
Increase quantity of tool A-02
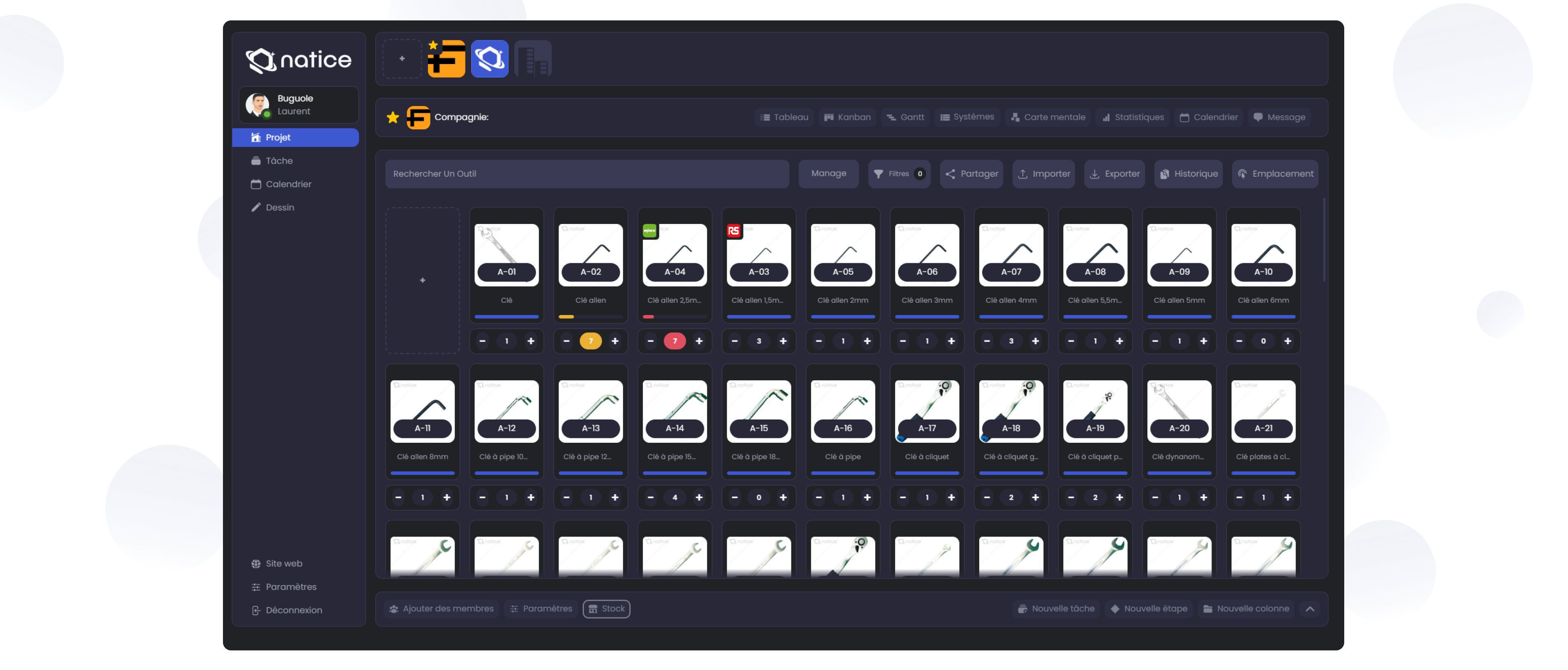click(x=615, y=341)
